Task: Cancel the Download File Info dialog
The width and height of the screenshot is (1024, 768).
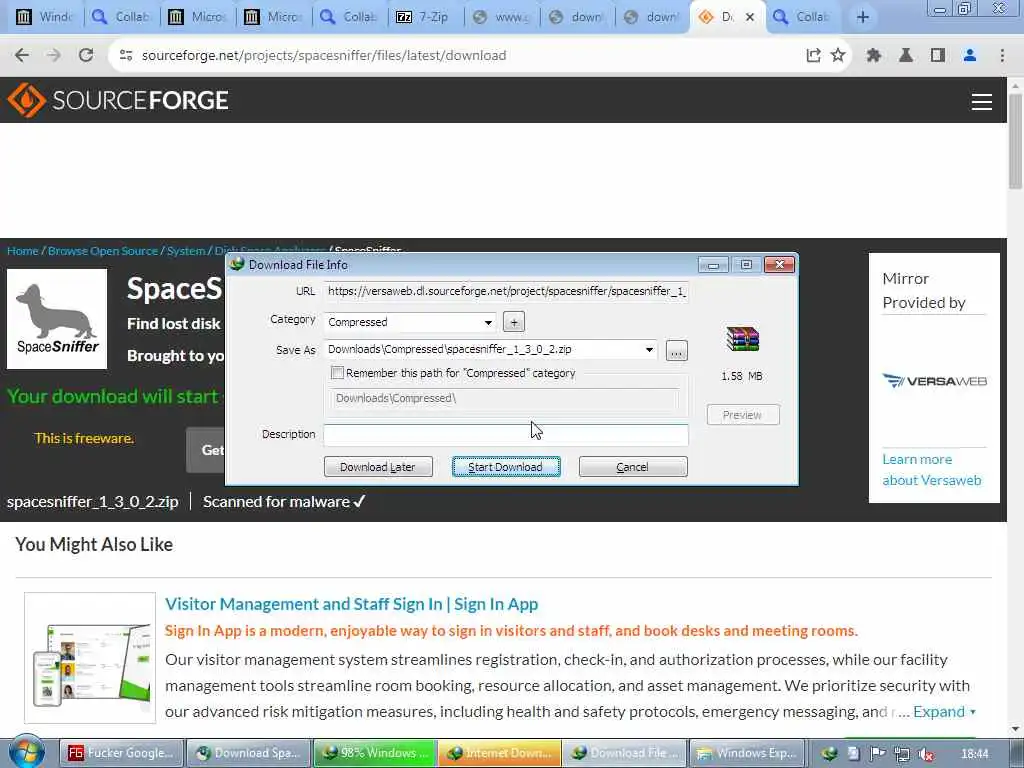Action: click(633, 467)
